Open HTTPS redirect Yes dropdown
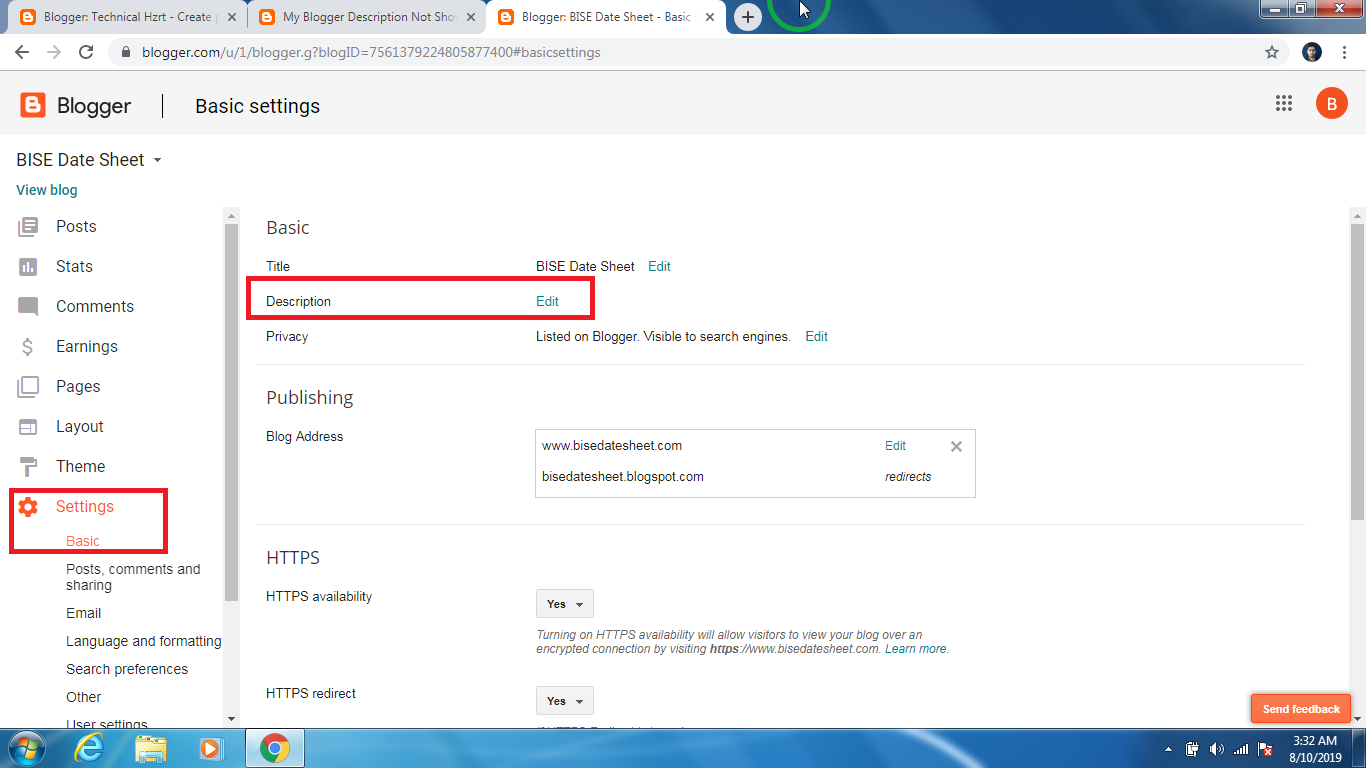 [565, 701]
